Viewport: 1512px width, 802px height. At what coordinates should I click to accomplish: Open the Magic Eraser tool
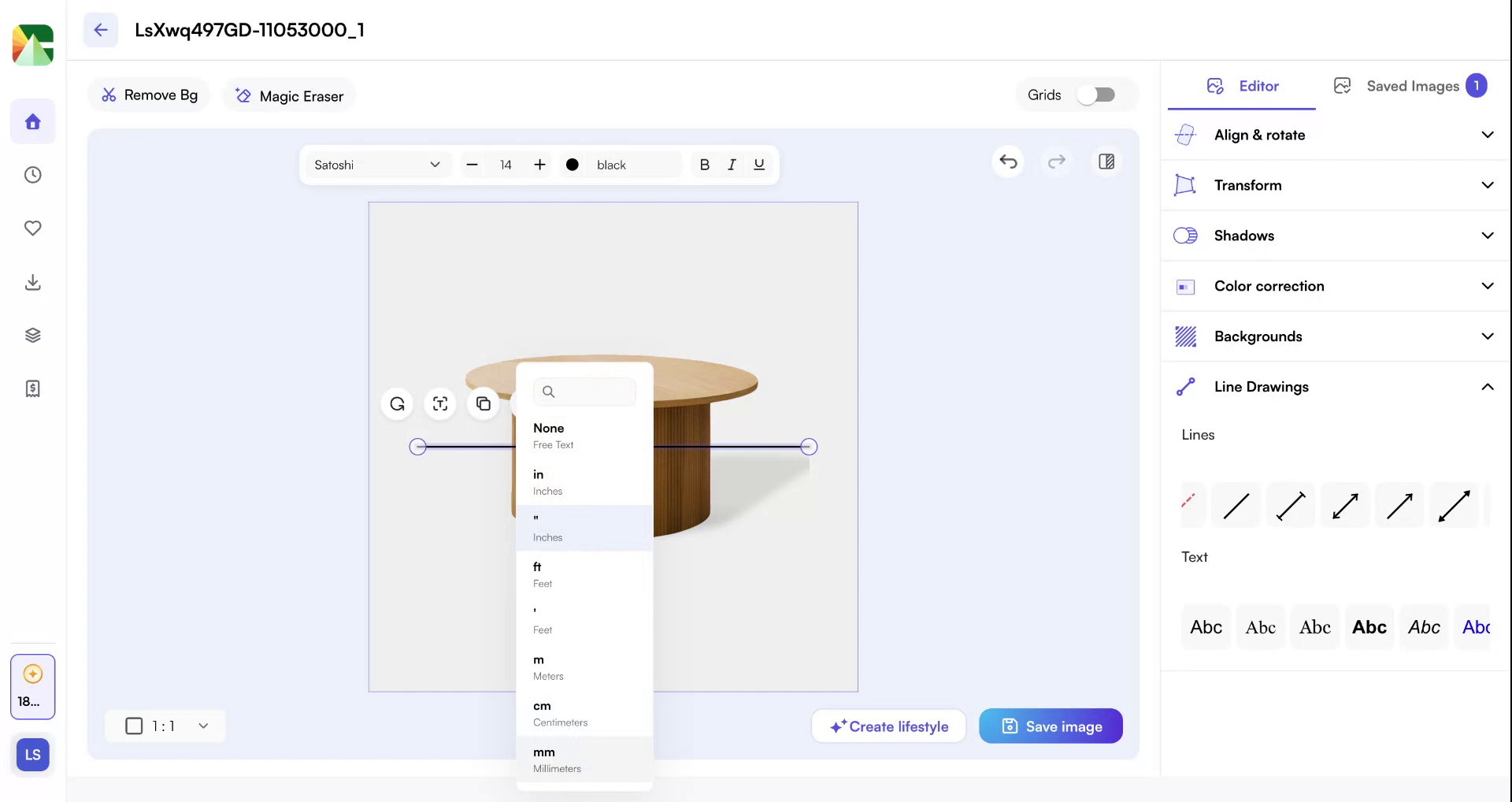[289, 95]
